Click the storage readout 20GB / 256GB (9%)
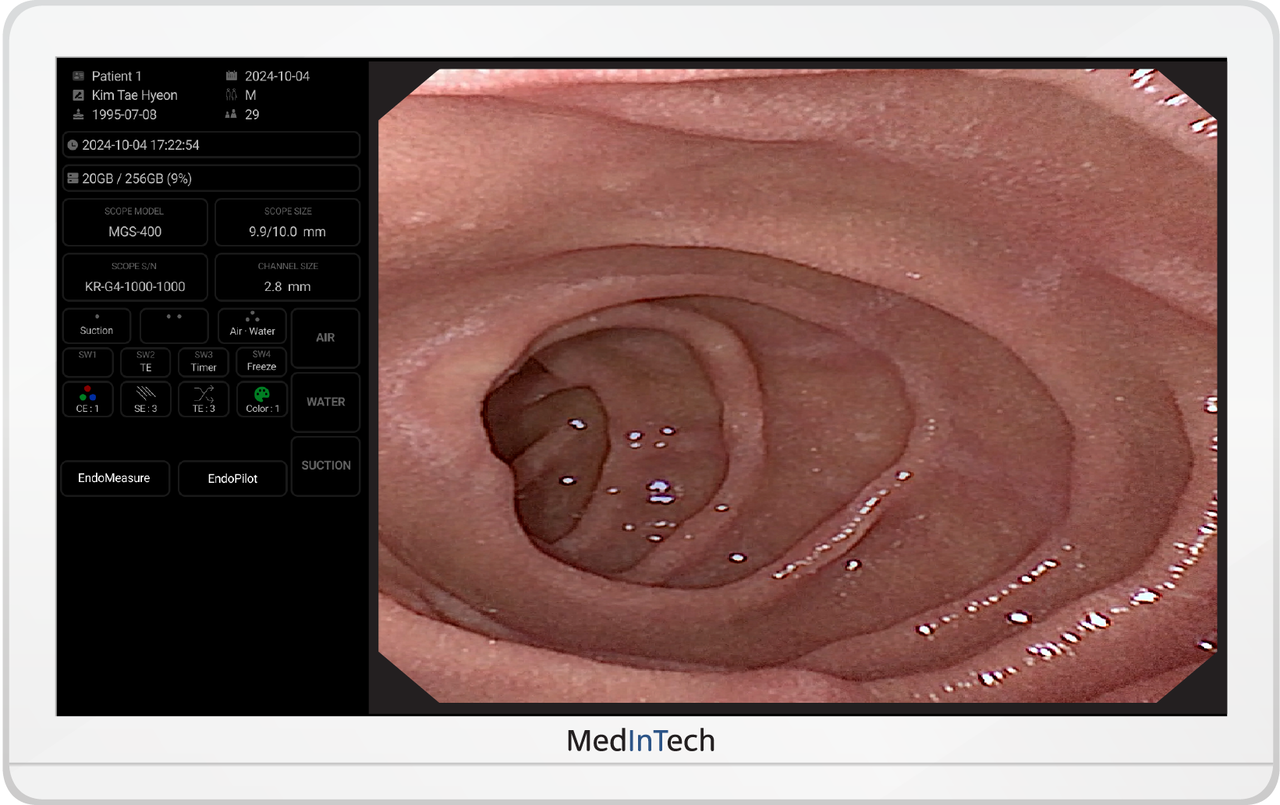 click(137, 178)
